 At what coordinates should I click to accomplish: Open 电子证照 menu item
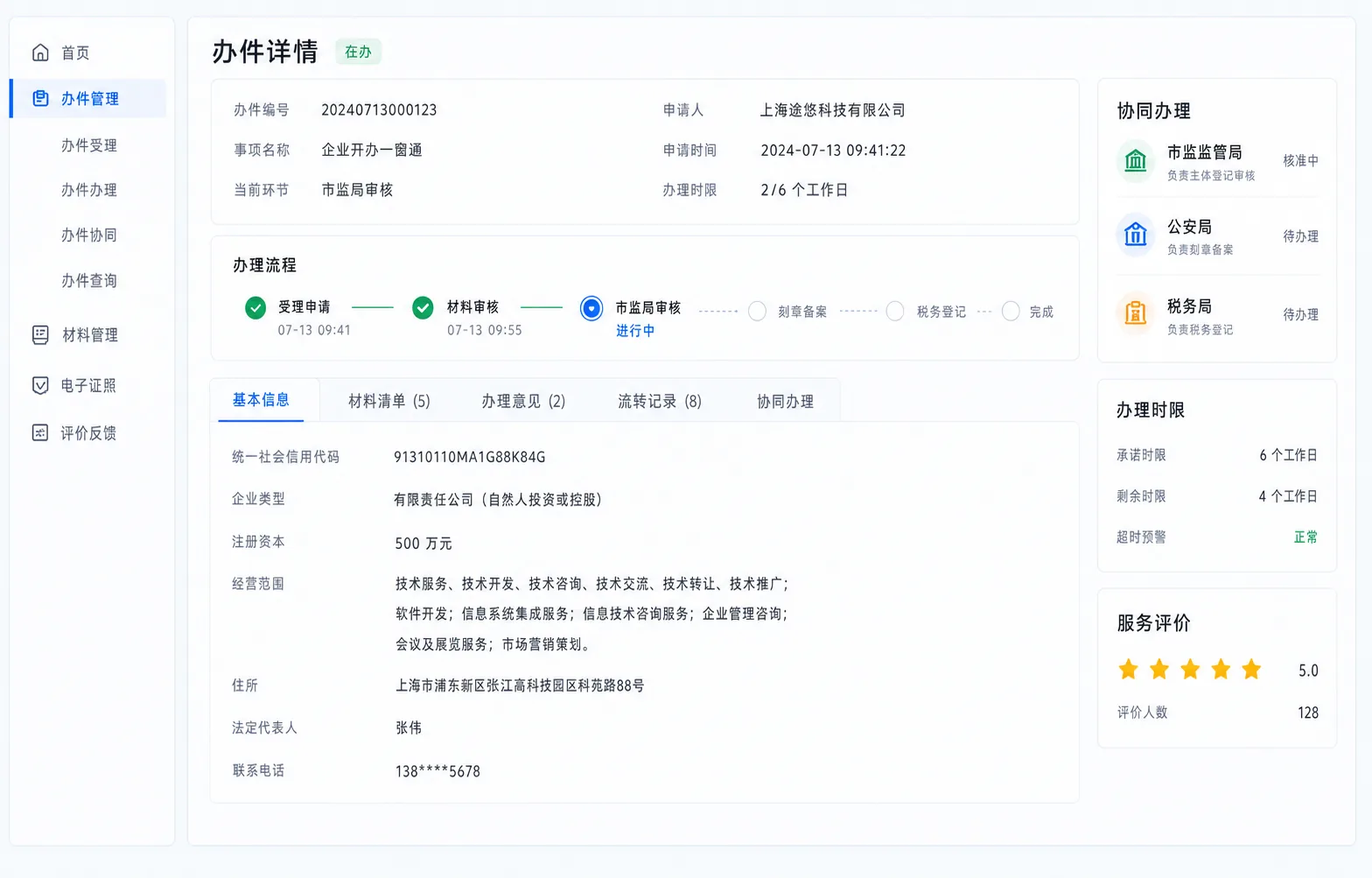87,385
